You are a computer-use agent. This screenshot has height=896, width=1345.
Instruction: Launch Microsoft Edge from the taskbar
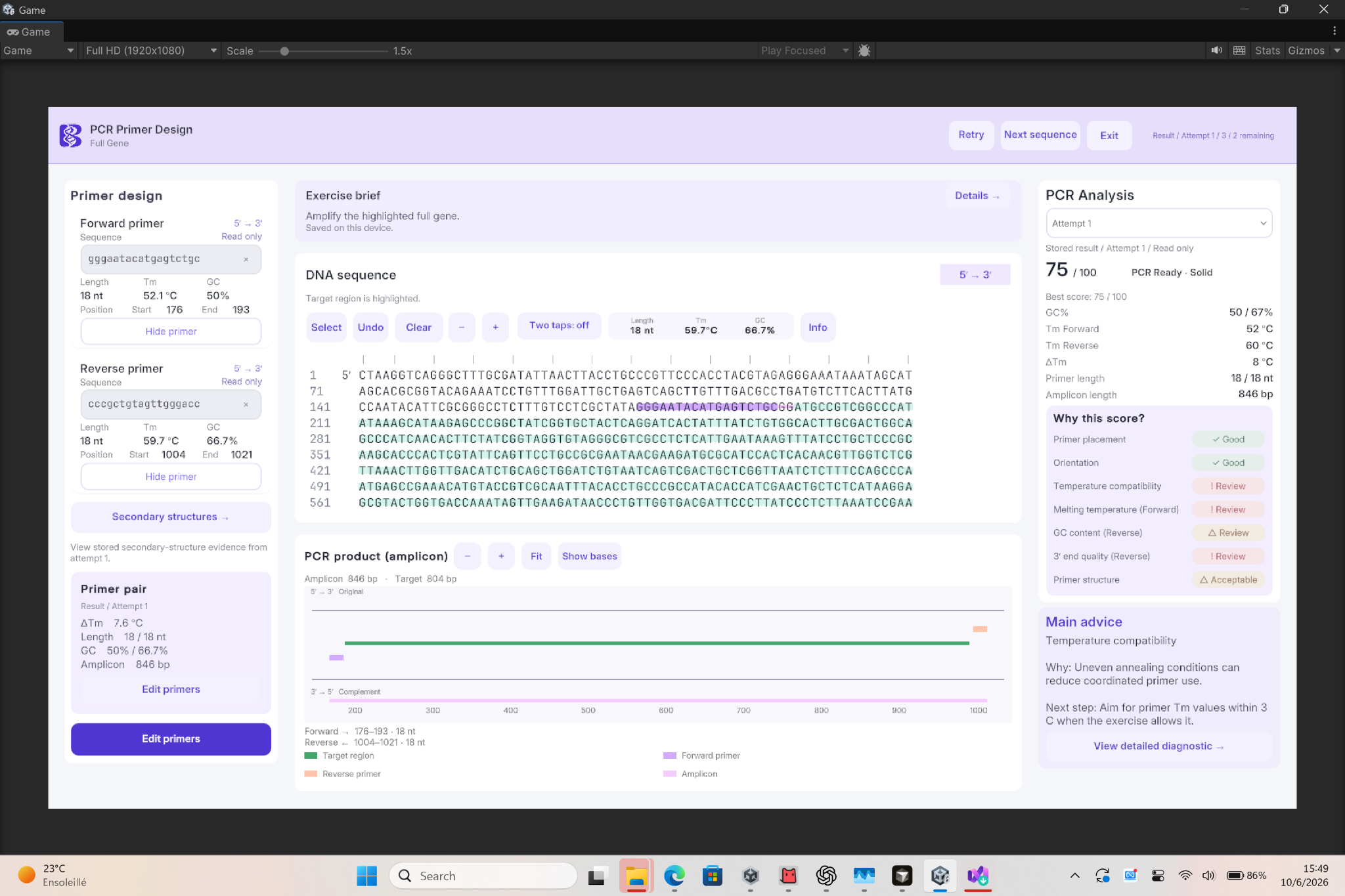[x=674, y=876]
